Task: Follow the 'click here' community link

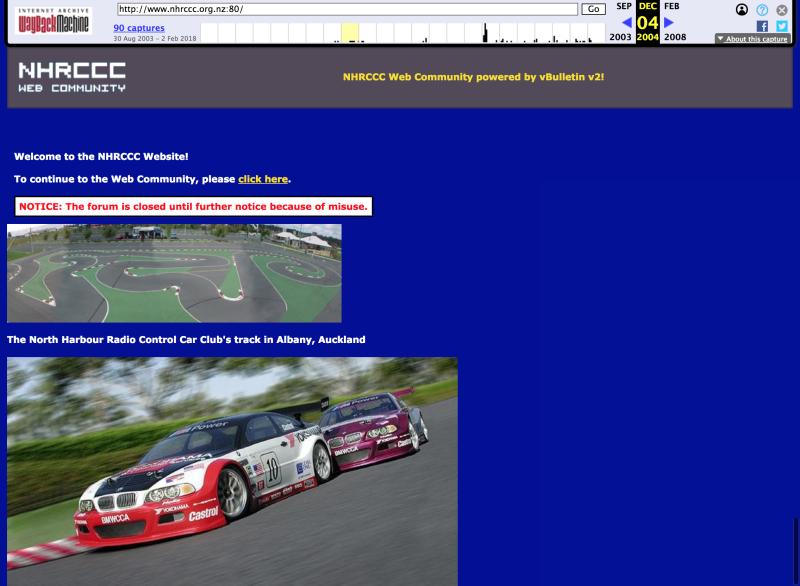Action: [263, 179]
